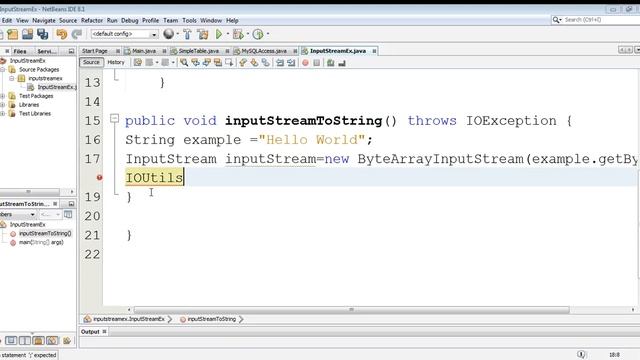Click the Profile Project clock icon
The width and height of the screenshot is (640, 360).
[258, 34]
